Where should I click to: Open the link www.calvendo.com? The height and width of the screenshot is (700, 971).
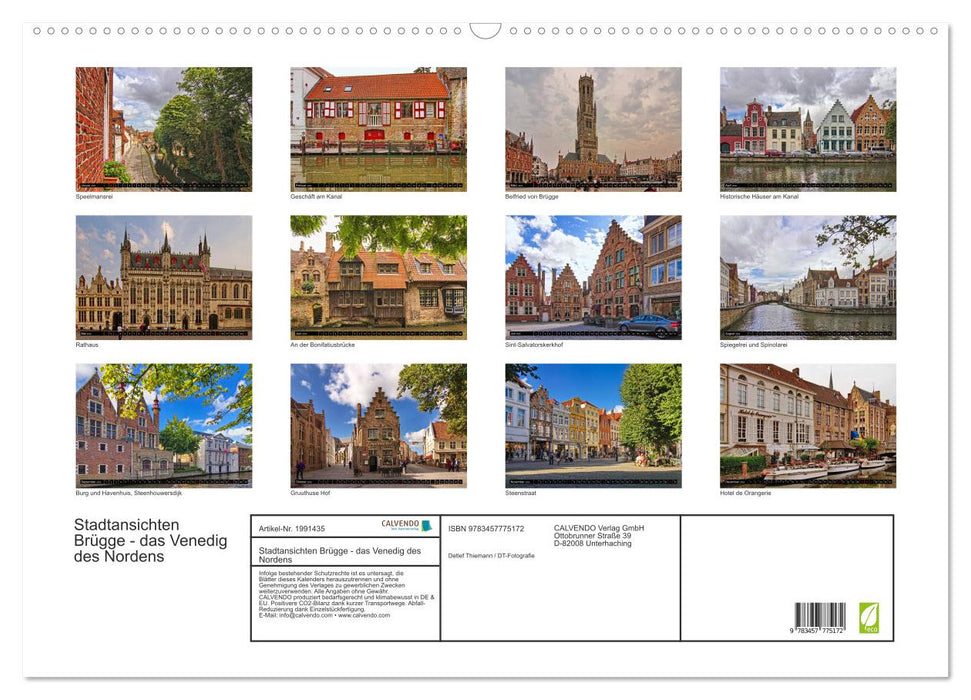(366, 617)
